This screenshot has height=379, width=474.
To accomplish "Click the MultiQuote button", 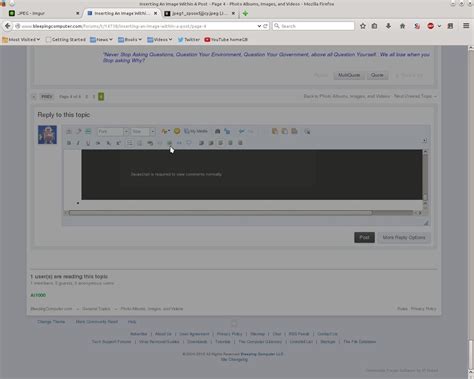I will (349, 75).
